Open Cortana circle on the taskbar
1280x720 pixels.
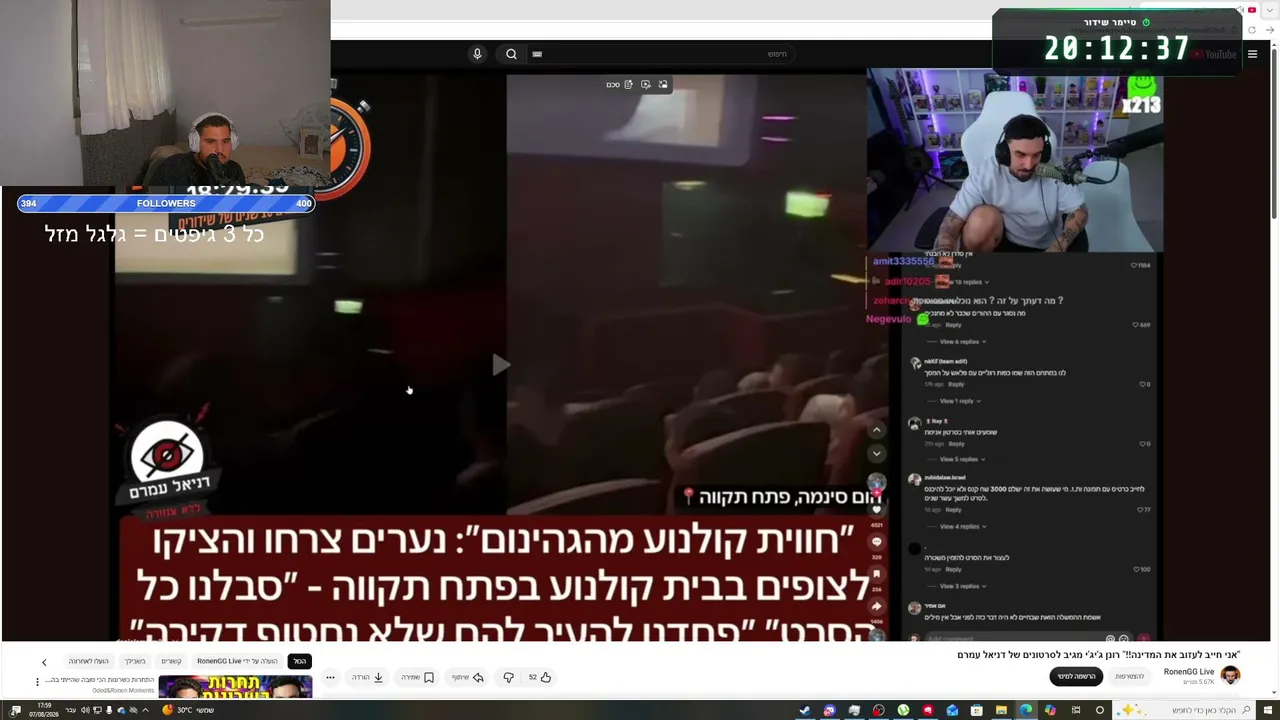(1100, 710)
